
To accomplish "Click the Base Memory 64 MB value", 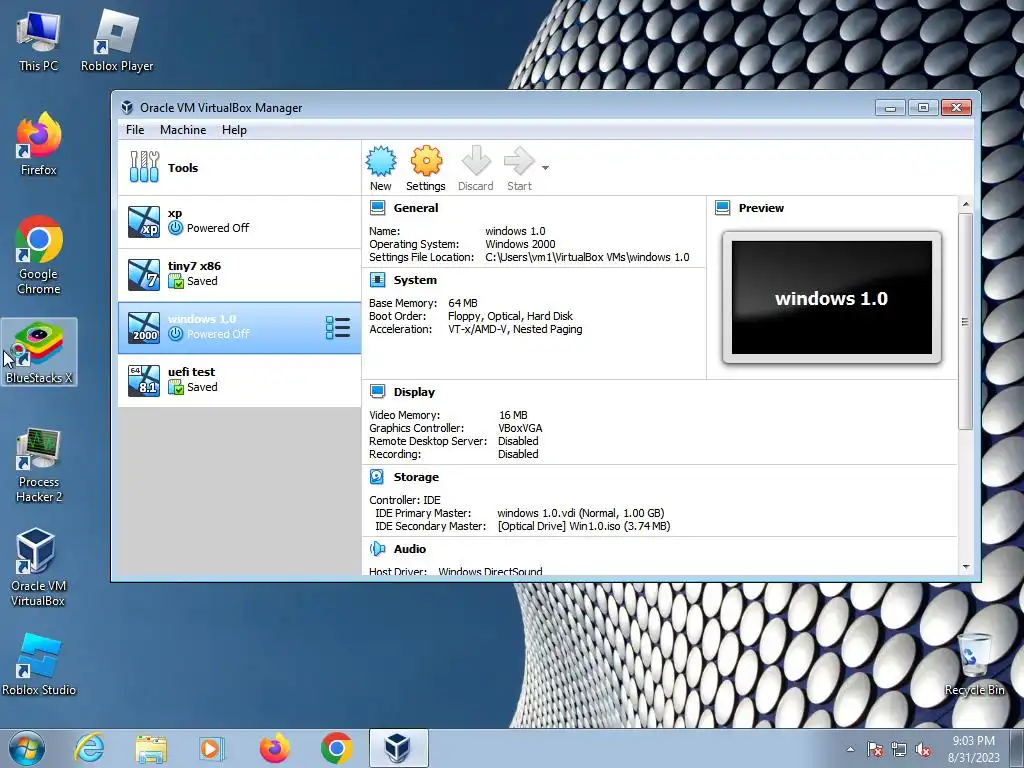I will tap(463, 303).
